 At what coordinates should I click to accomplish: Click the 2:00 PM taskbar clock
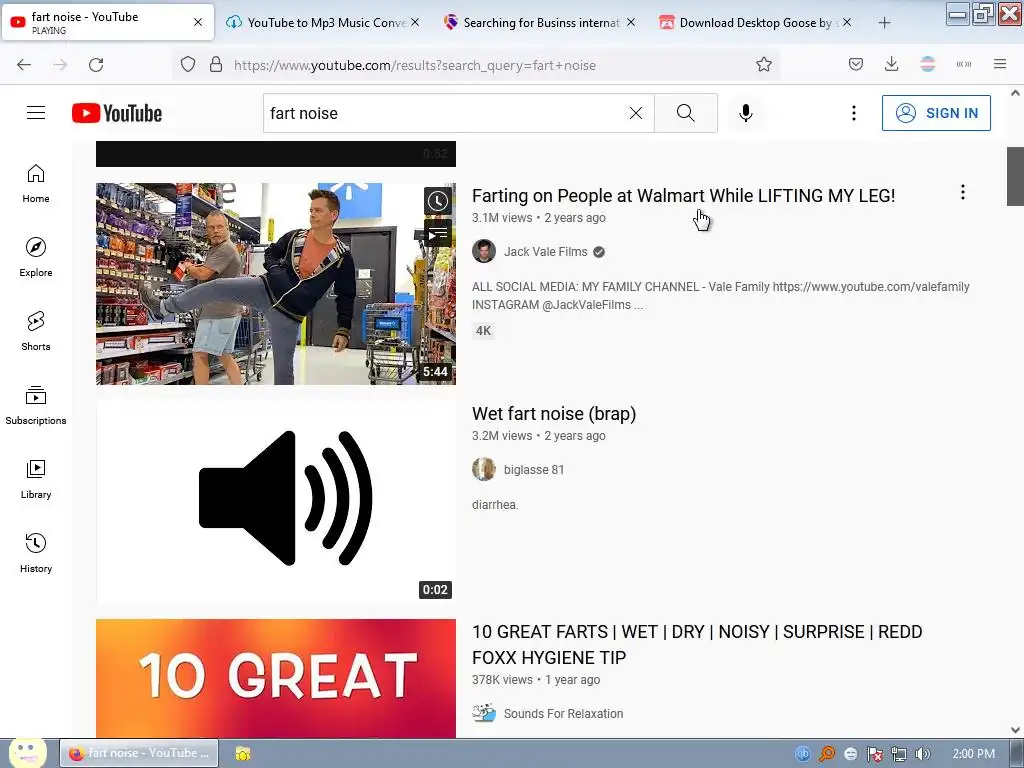click(x=974, y=754)
